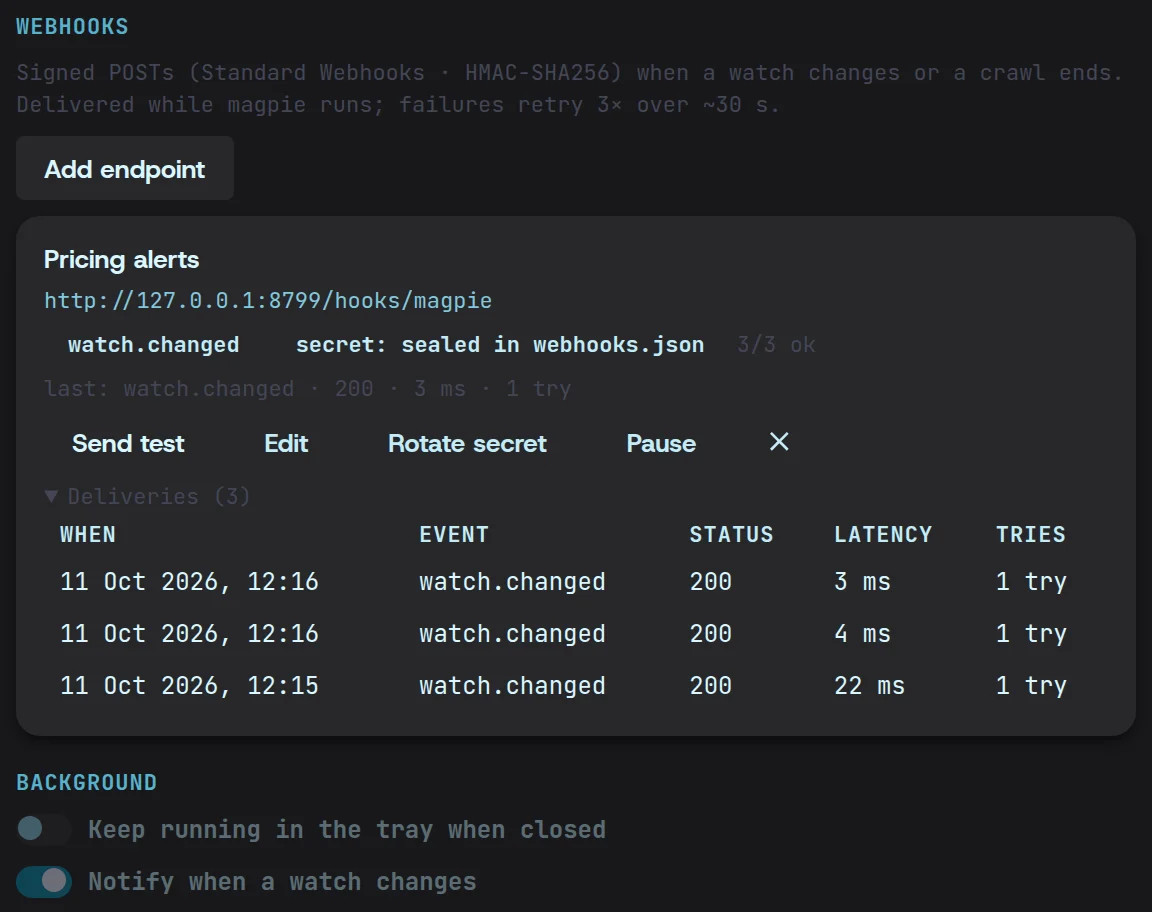Click the Add endpoint button
This screenshot has width=1152, height=912.
pos(125,168)
